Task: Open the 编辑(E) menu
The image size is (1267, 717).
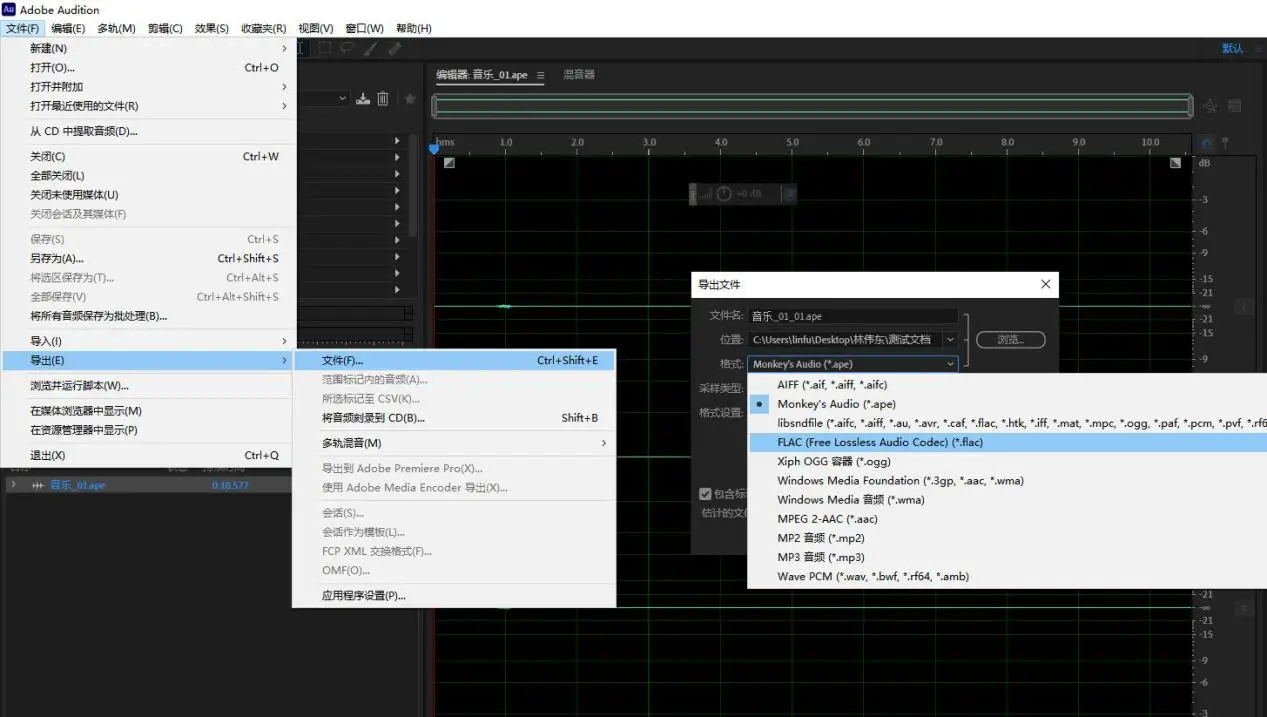Action: (68, 28)
